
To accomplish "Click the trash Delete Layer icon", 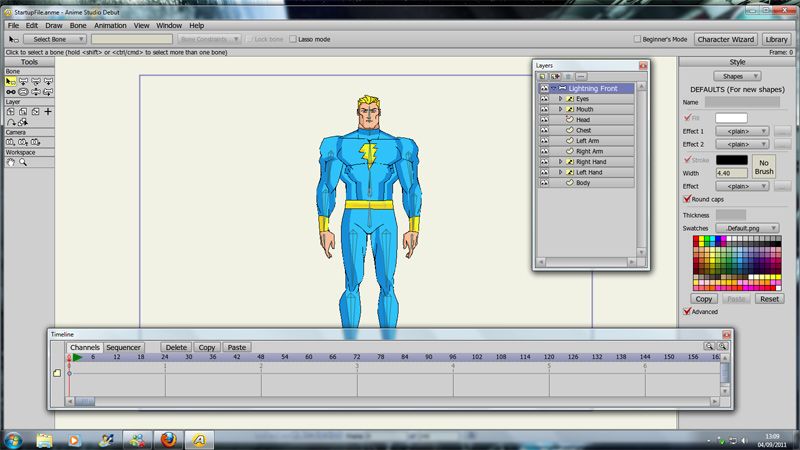I will tap(568, 76).
